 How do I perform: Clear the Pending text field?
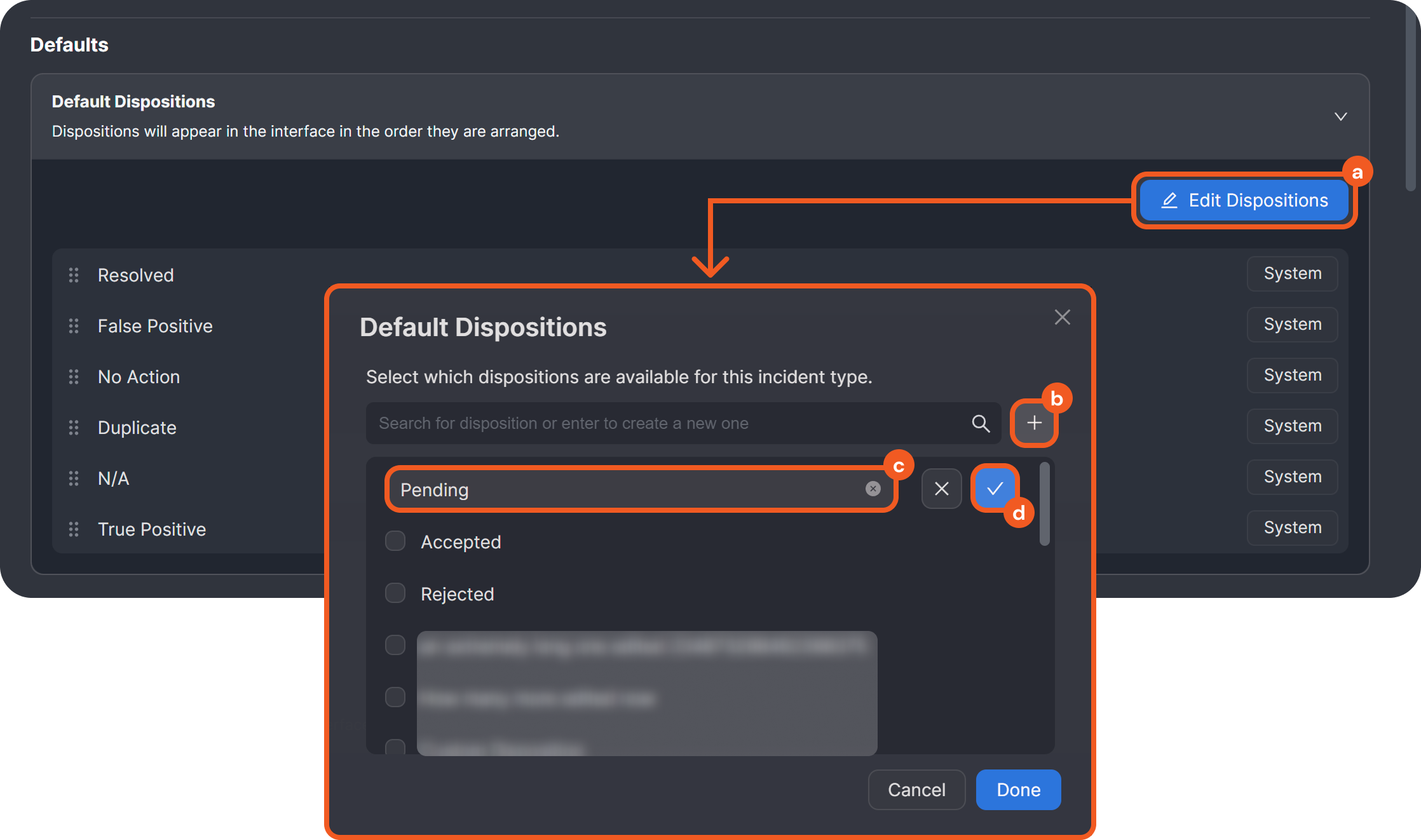(x=873, y=489)
